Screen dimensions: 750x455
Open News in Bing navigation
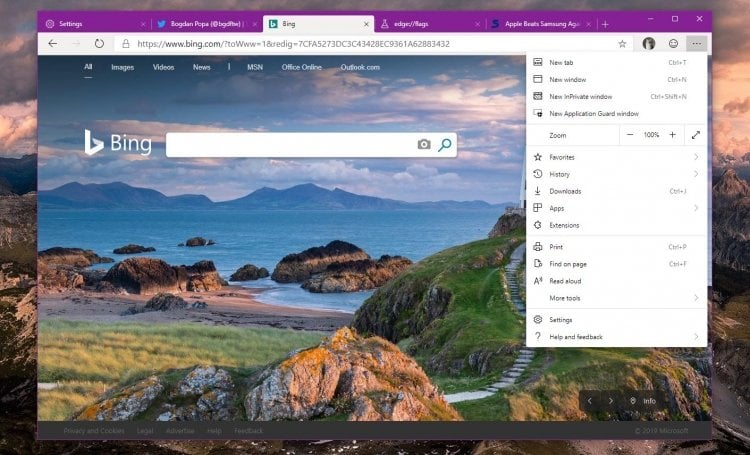(x=201, y=67)
